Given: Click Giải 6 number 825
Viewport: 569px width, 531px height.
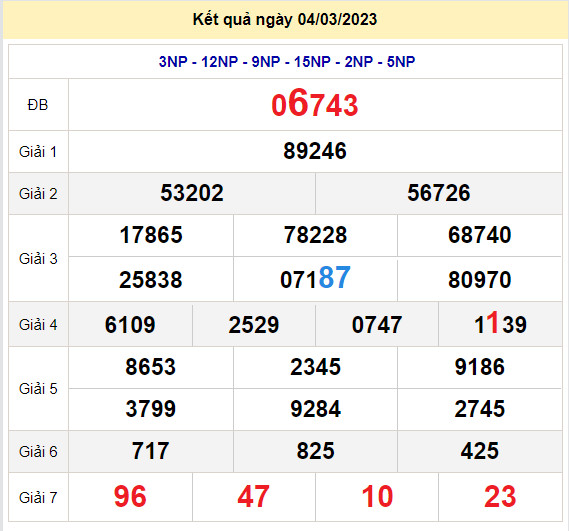Looking at the screenshot, I should click(x=315, y=451).
